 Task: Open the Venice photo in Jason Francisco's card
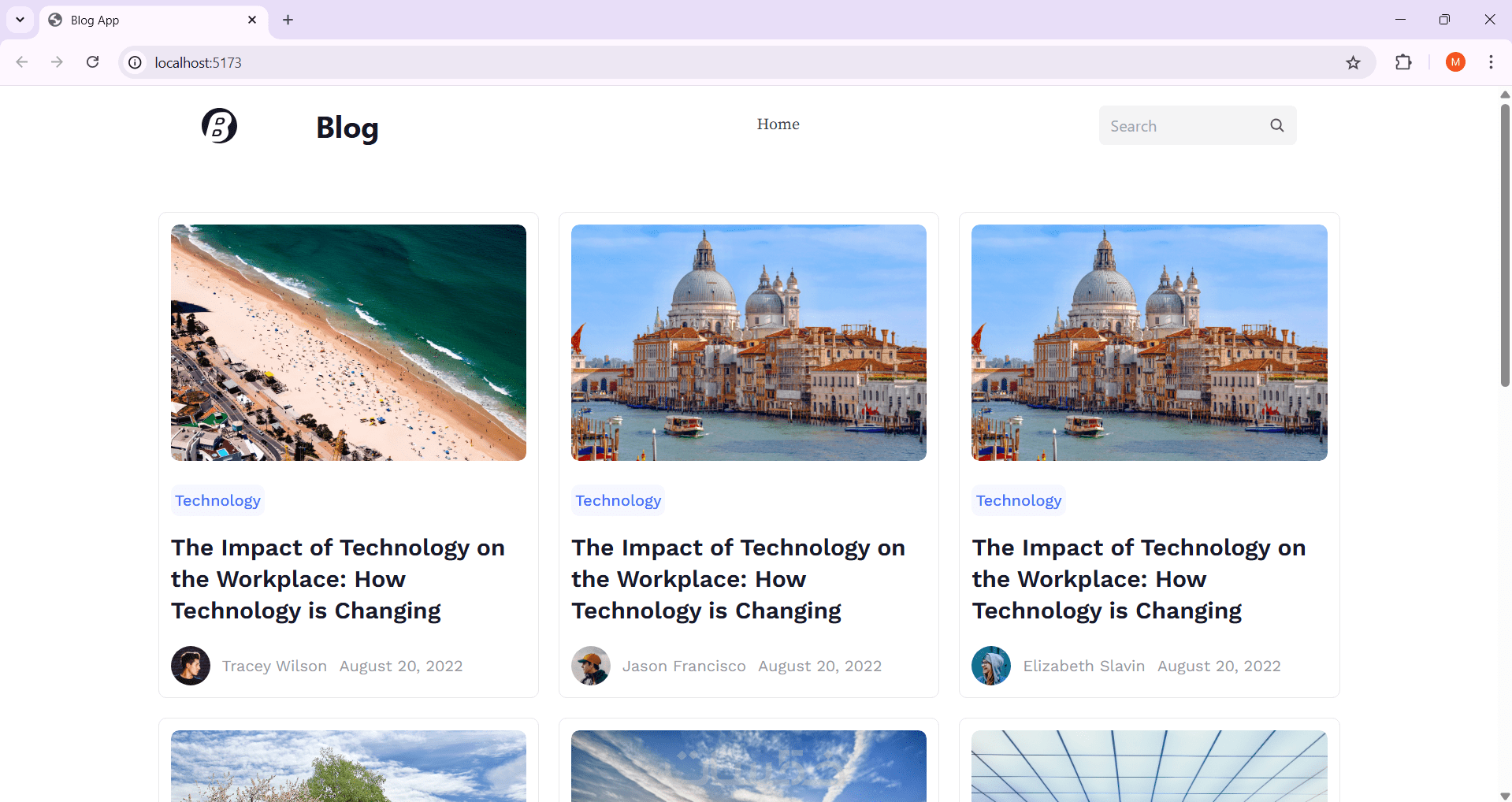749,343
